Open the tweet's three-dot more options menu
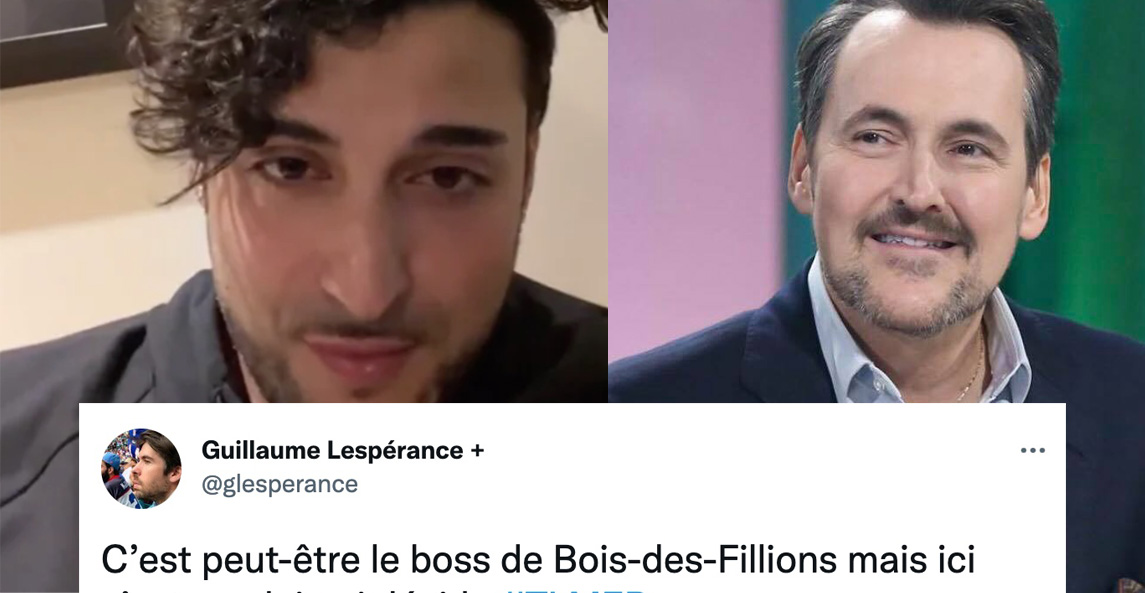 coord(1033,451)
